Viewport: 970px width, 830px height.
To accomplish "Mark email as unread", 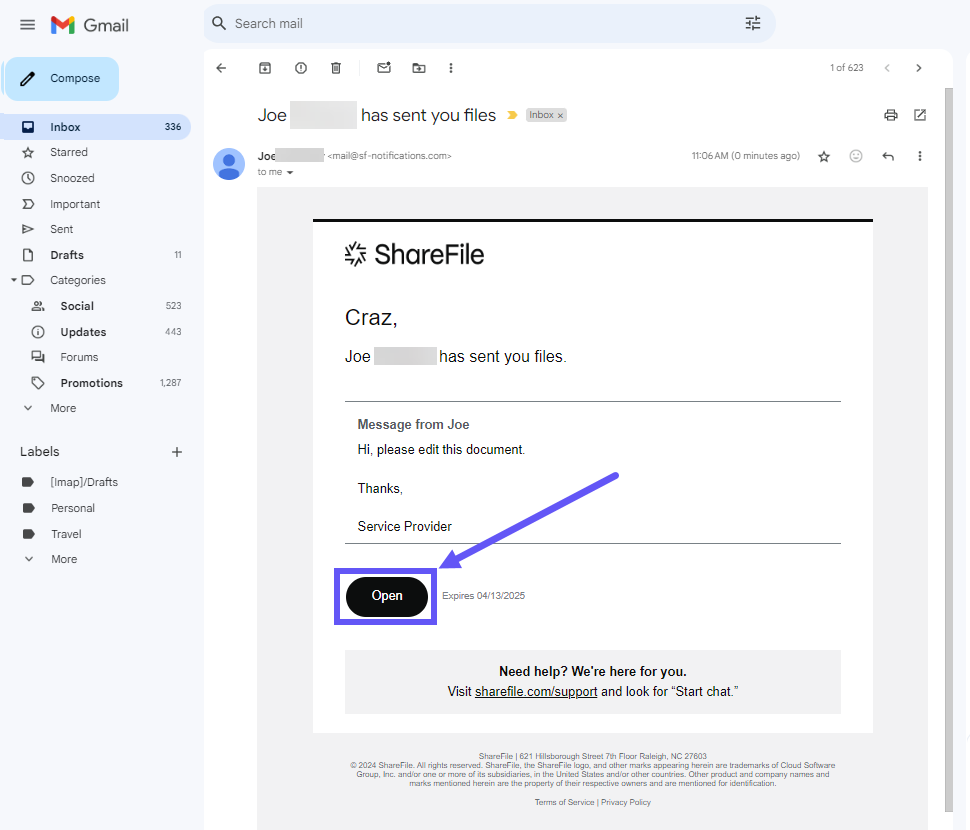I will [x=384, y=68].
